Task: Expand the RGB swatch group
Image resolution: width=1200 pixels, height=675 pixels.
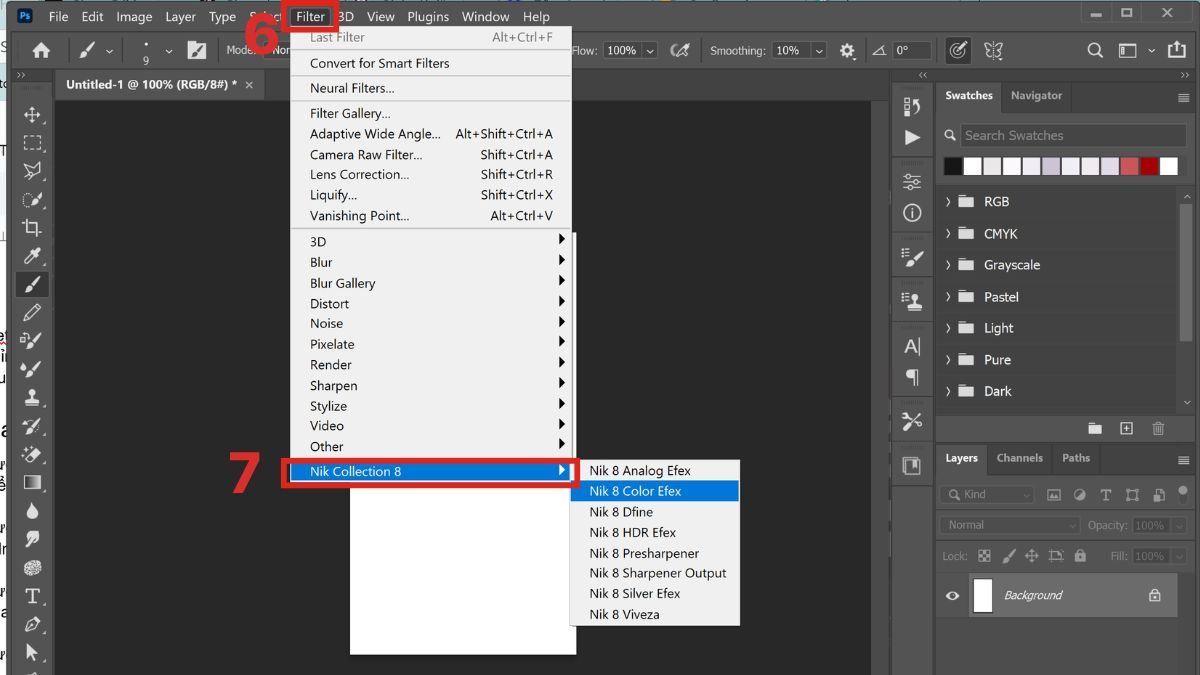Action: (948, 201)
